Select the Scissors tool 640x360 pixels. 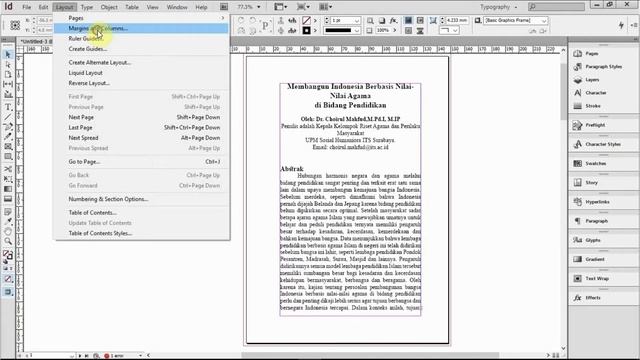[x=8, y=169]
